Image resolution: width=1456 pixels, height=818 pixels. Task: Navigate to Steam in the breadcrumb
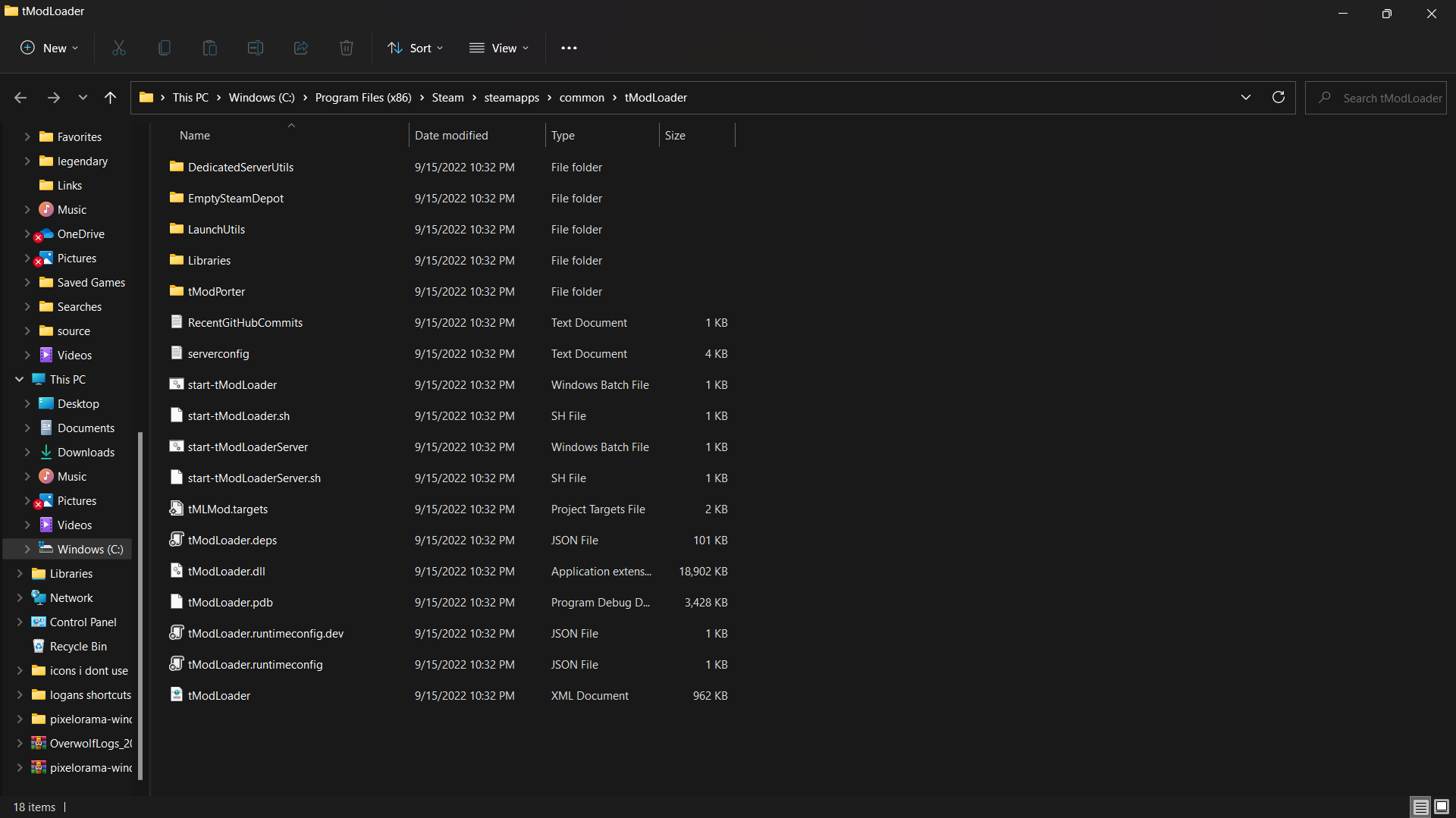coord(447,98)
